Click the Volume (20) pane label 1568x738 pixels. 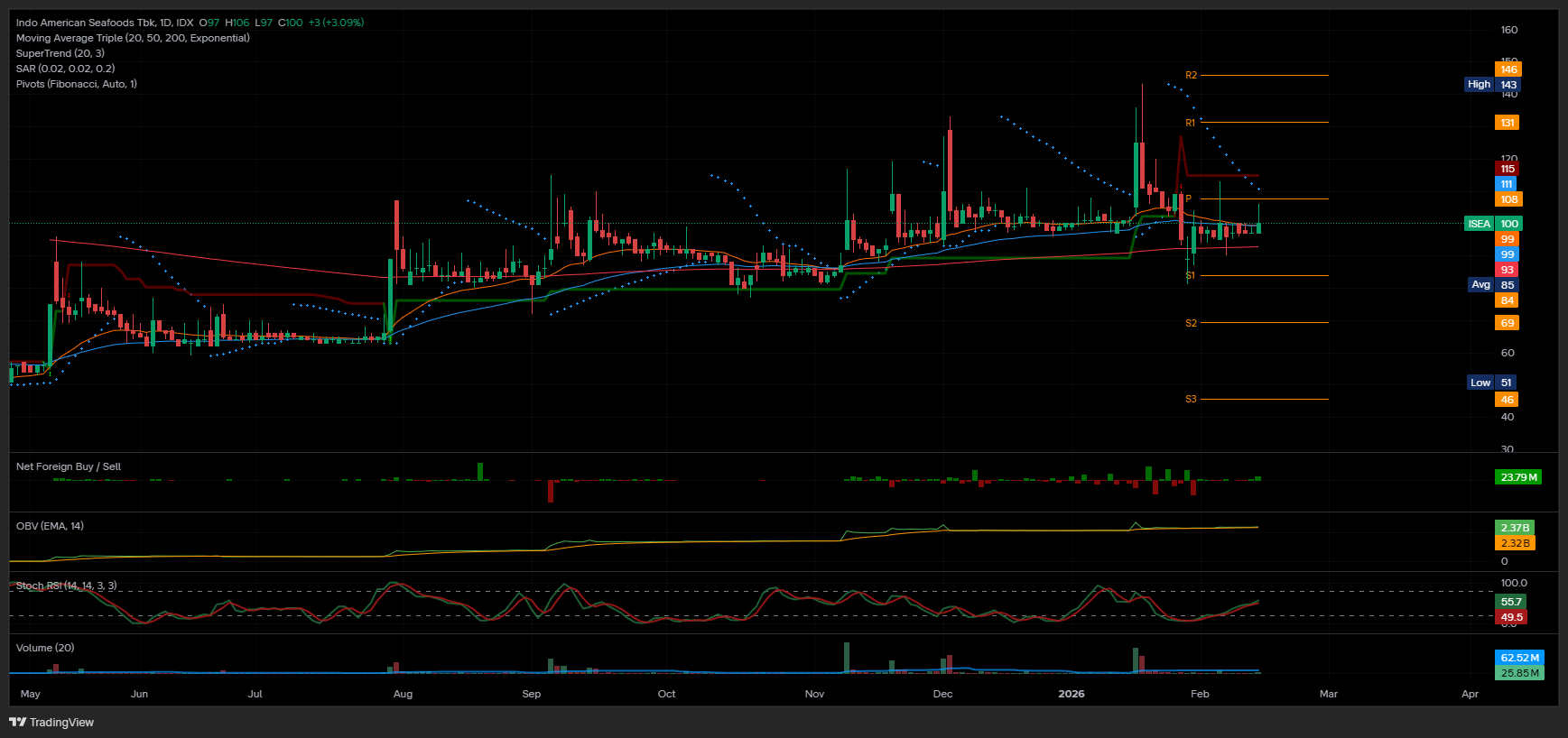45,648
